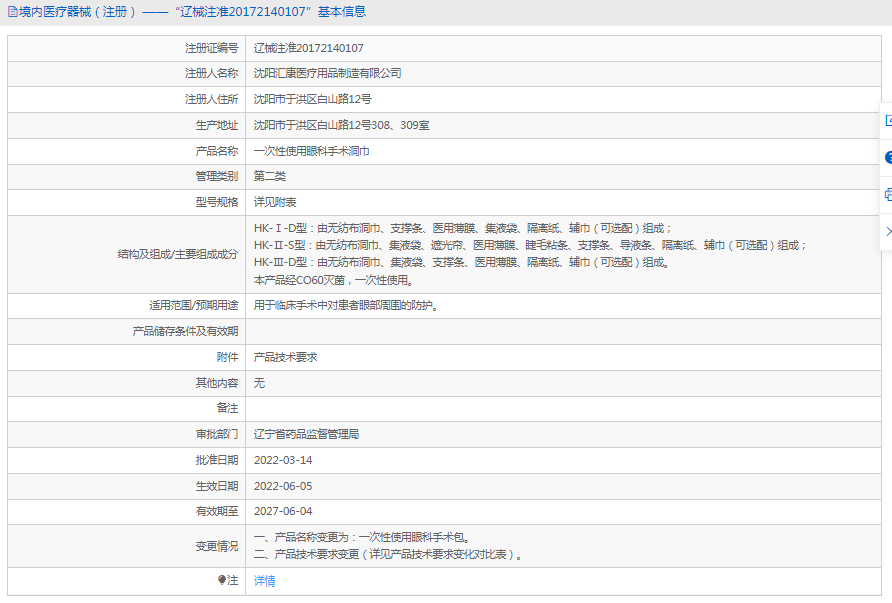The width and height of the screenshot is (892, 603).
Task: Click the approving department 辽宁省药品监督管理局
Action: [x=306, y=435]
